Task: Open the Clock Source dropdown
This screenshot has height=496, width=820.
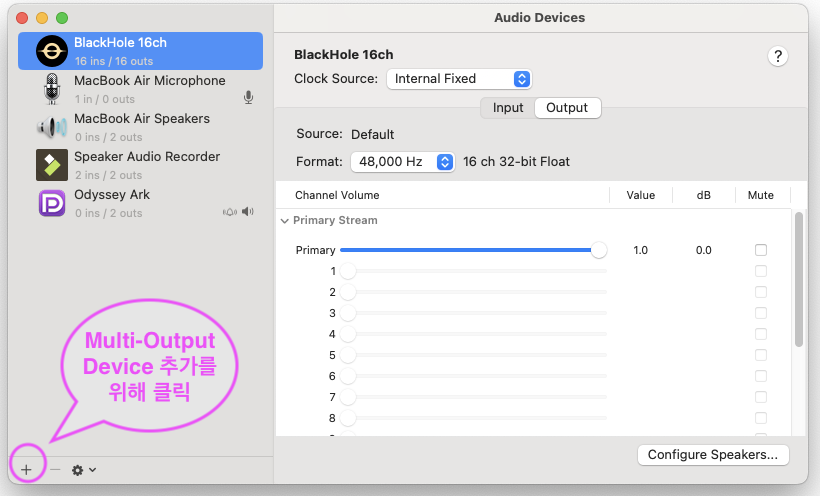Action: (459, 79)
